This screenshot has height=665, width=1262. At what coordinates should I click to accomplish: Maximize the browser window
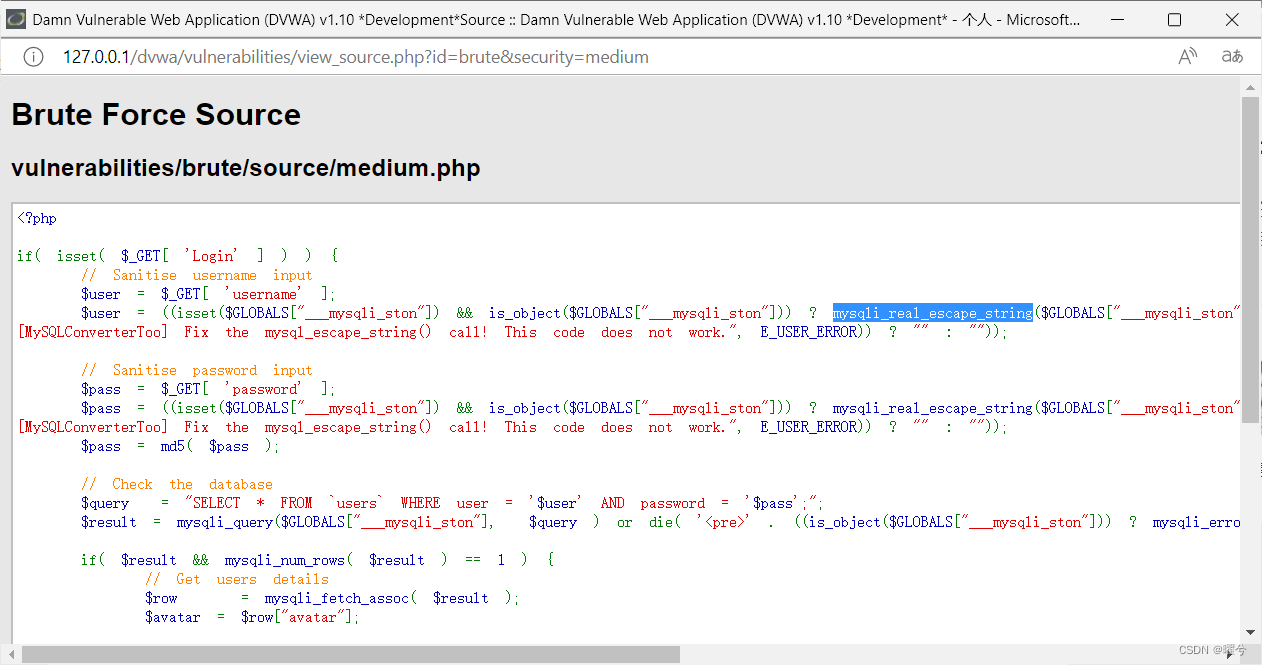pyautogui.click(x=1175, y=20)
